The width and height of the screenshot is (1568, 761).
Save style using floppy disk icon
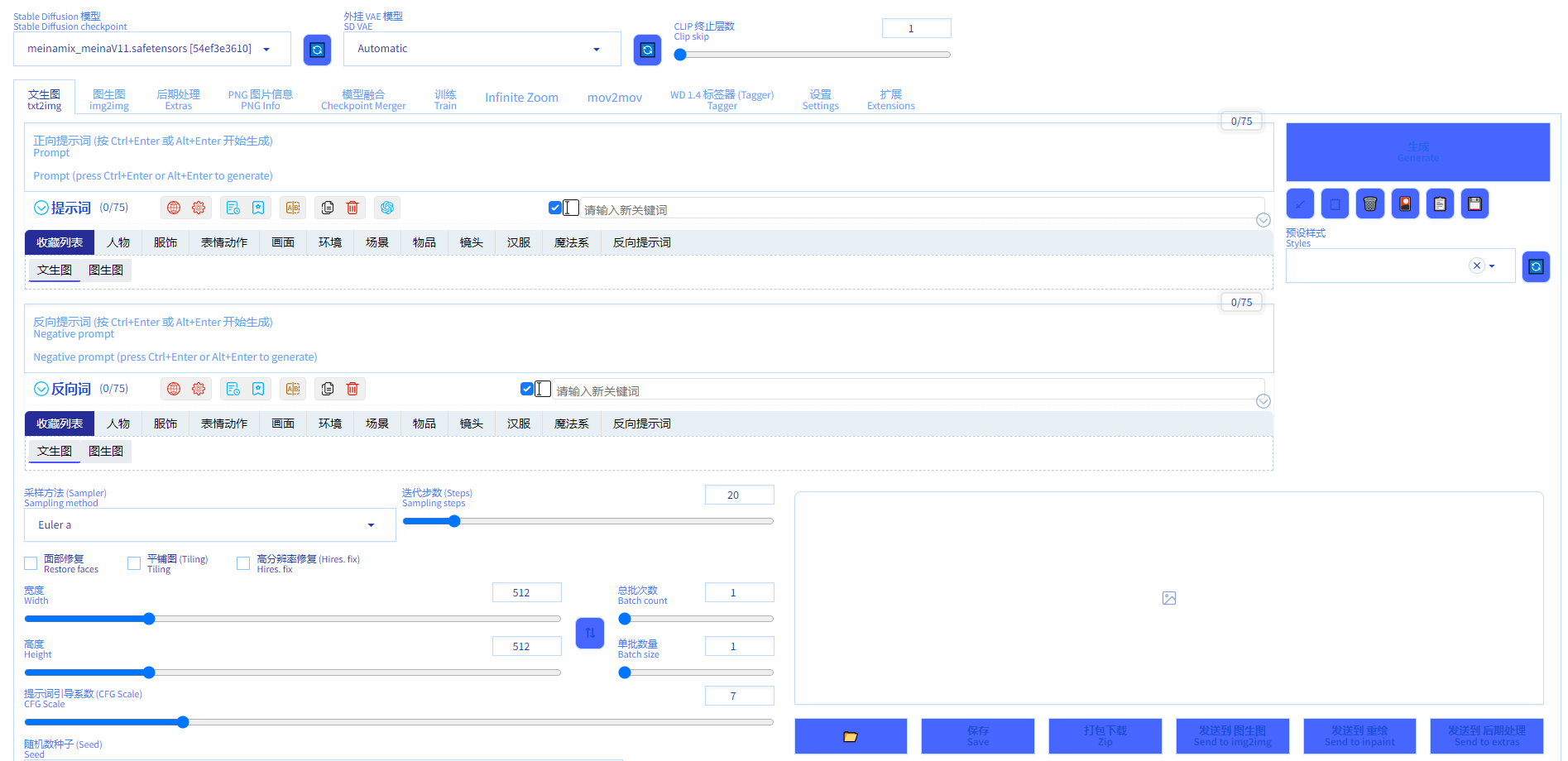click(1474, 203)
